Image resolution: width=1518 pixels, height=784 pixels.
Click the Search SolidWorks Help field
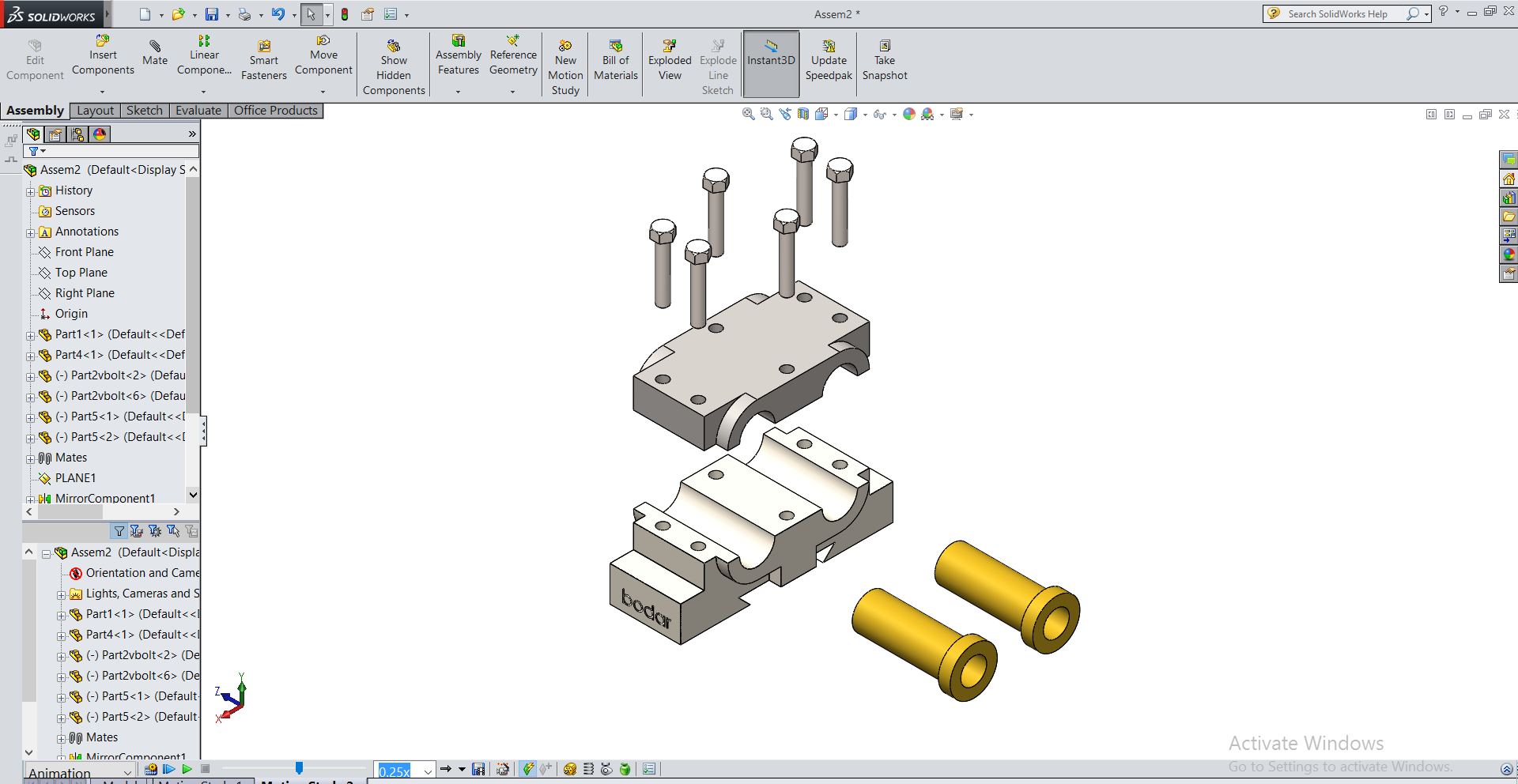pos(1345,13)
